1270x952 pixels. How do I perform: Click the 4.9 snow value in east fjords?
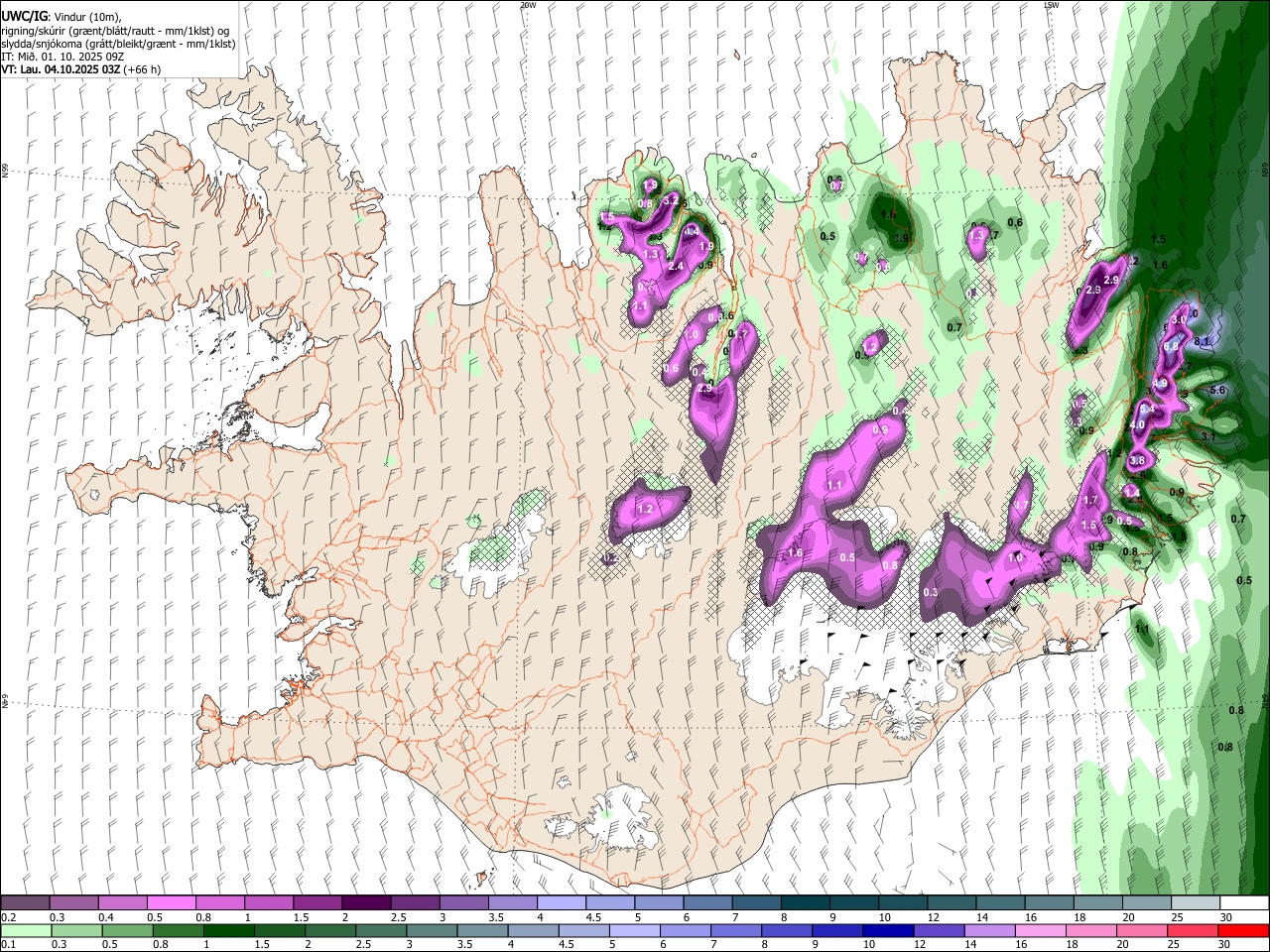(x=1160, y=384)
